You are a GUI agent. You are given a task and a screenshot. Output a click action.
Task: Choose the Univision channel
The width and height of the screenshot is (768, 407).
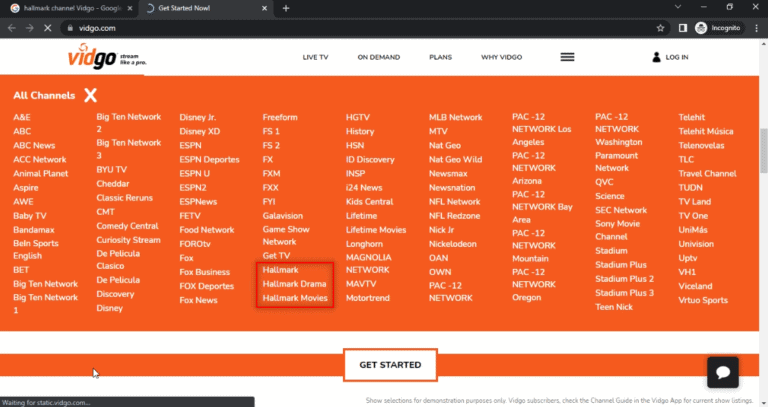(x=696, y=244)
